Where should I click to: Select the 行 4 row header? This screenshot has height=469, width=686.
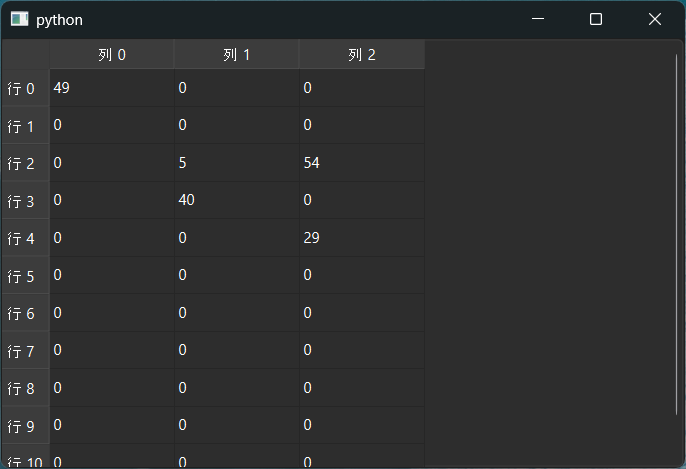pyautogui.click(x=25, y=238)
